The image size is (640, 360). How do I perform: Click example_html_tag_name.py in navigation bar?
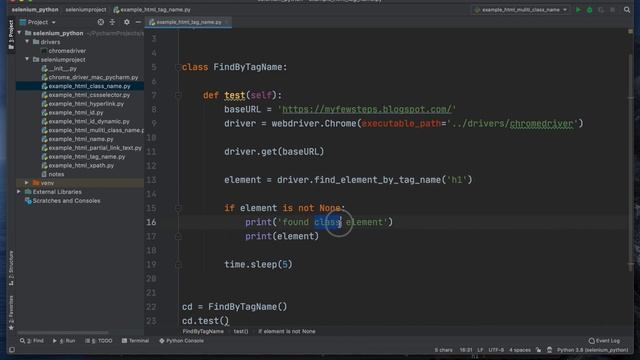point(152,9)
